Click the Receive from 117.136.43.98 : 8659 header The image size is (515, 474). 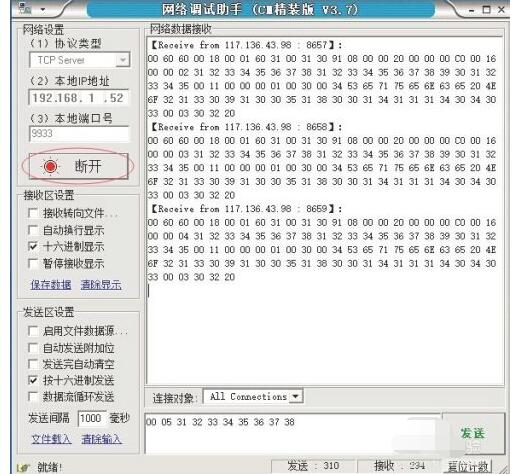tap(246, 209)
